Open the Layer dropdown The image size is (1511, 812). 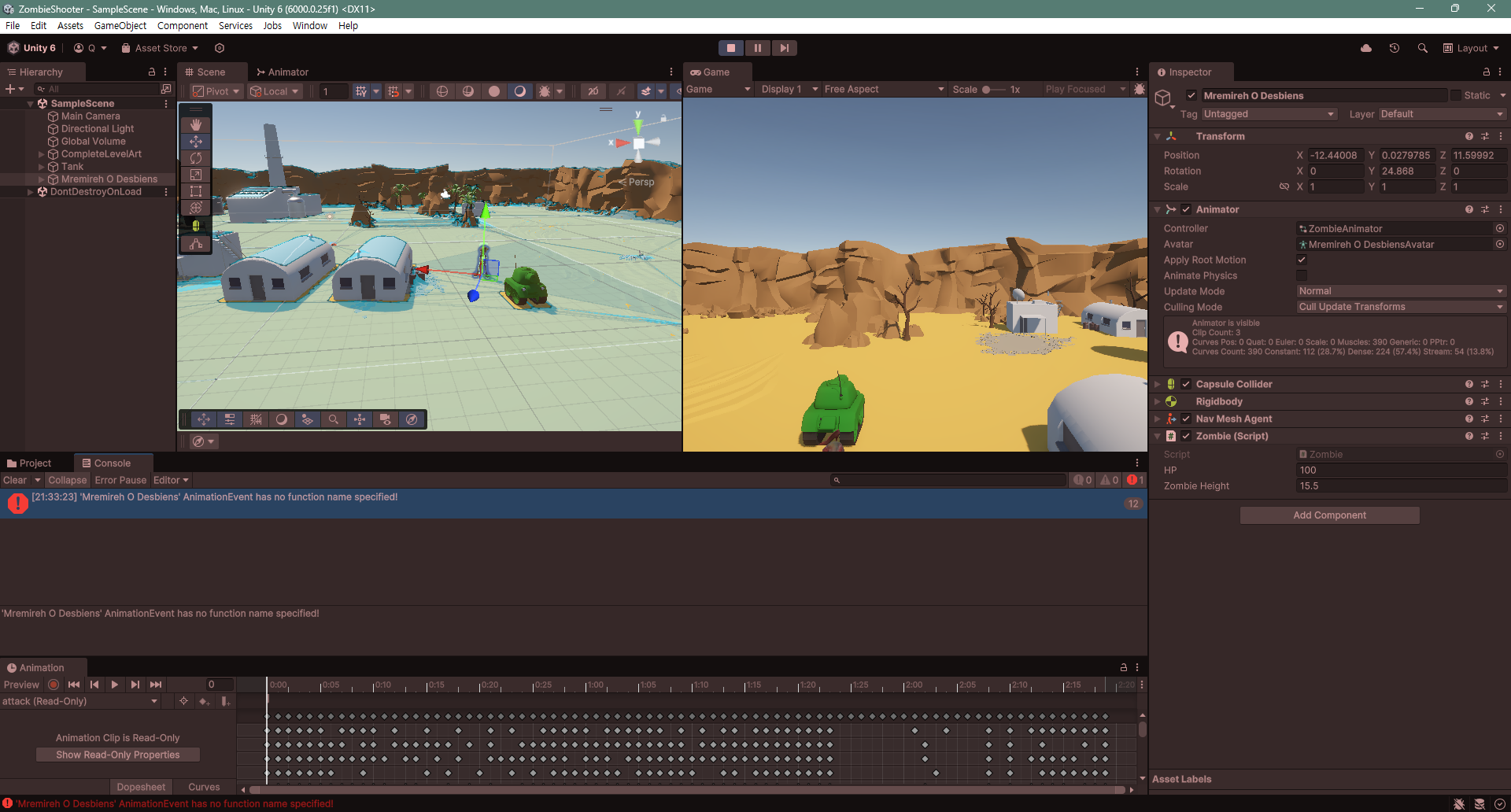tap(1443, 114)
